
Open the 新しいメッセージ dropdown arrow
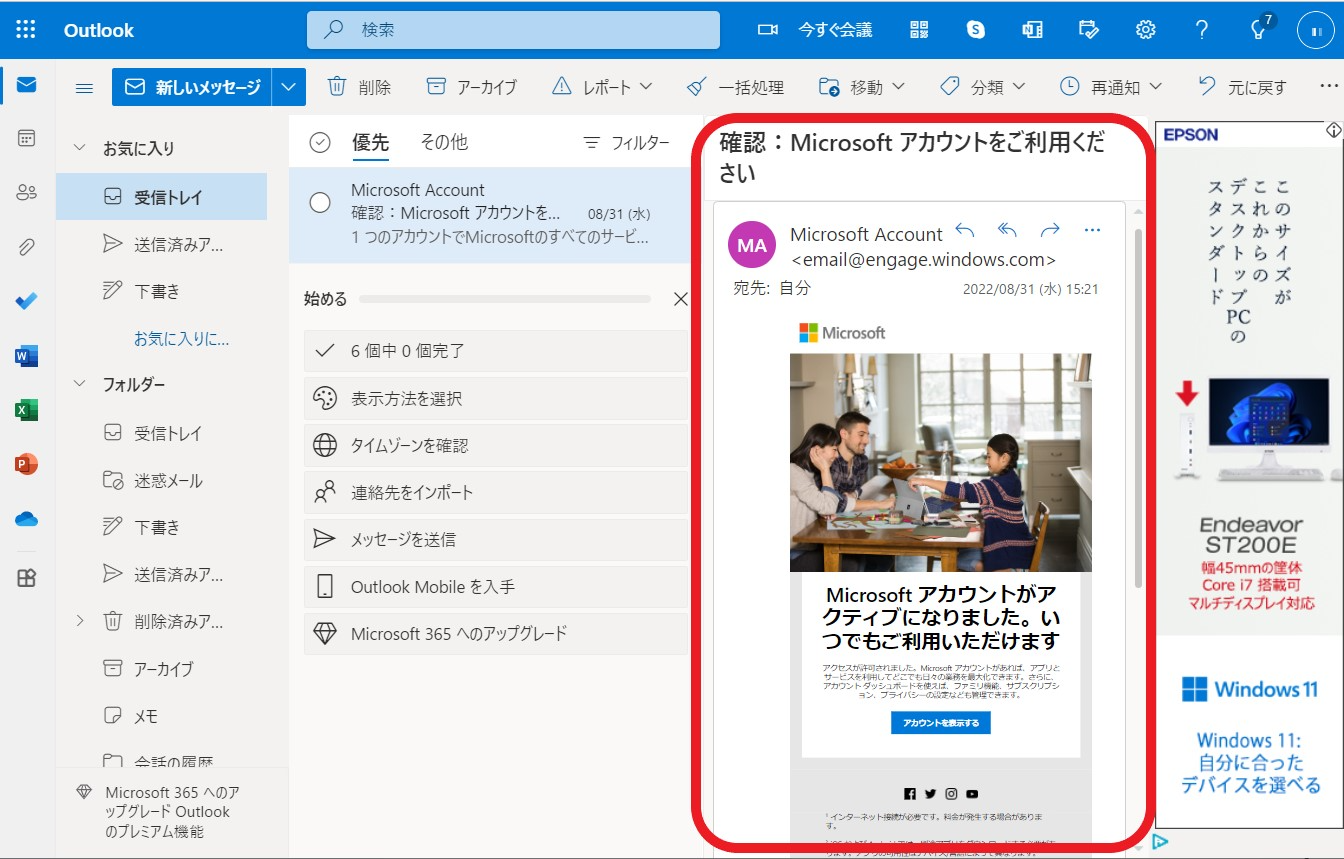pos(289,87)
